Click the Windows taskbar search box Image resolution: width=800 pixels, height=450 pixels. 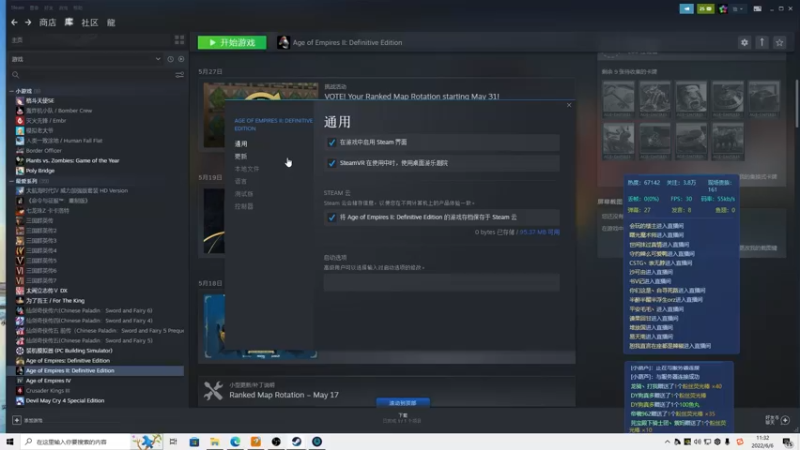[x=76, y=441]
